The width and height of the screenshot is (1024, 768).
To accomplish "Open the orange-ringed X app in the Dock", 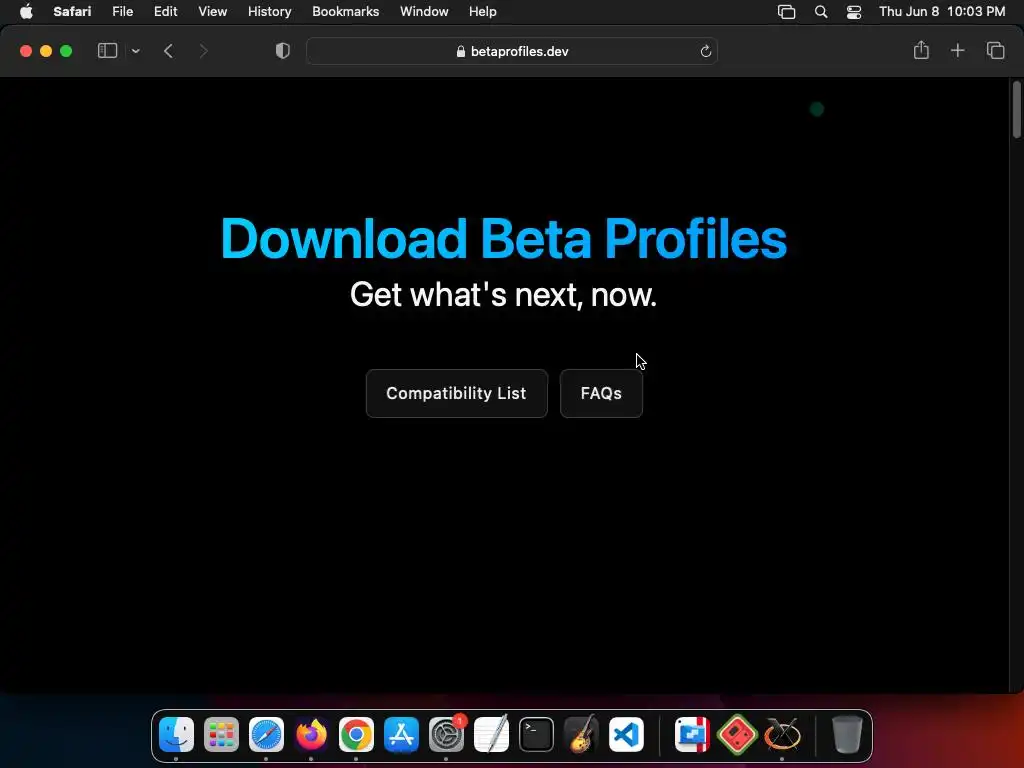I will pyautogui.click(x=782, y=735).
